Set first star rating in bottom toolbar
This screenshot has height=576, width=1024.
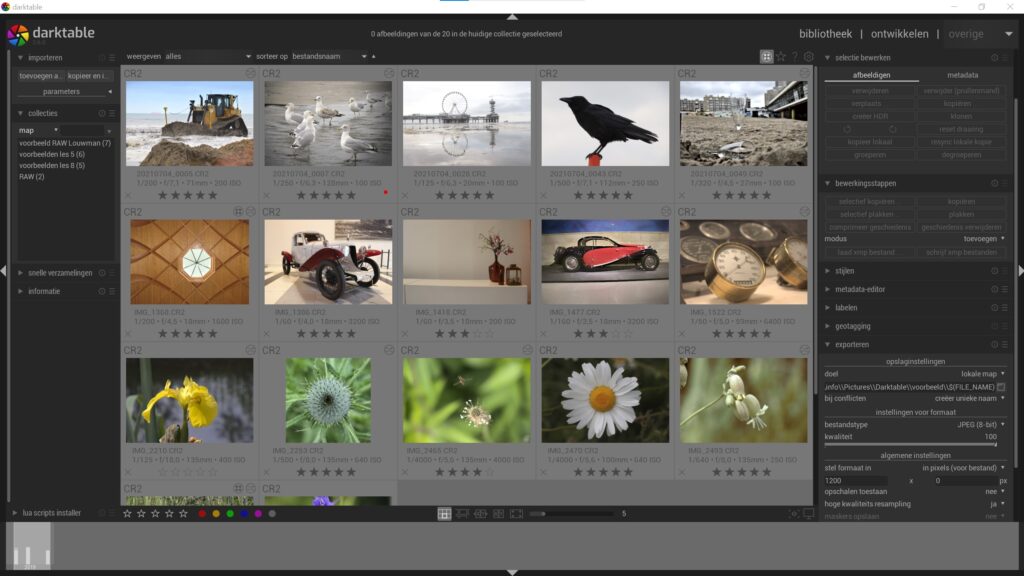pos(127,514)
